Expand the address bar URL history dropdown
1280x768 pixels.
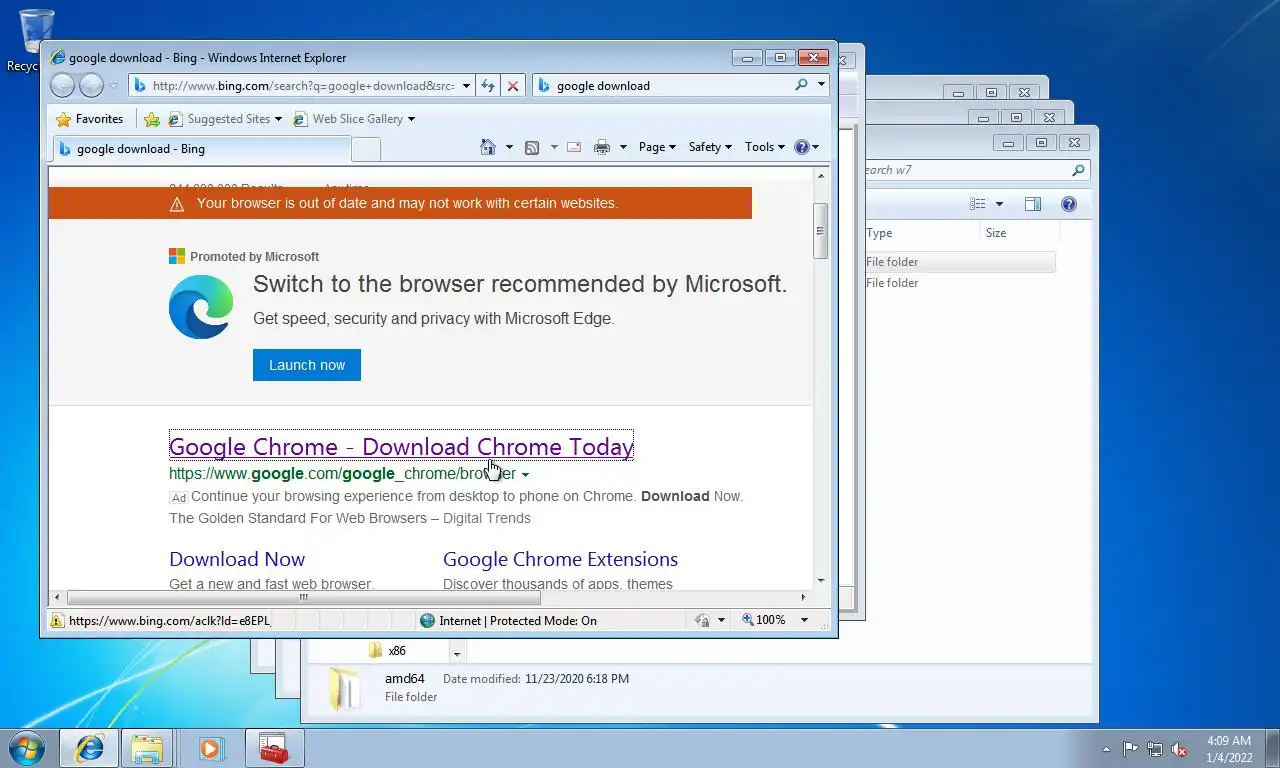pos(465,86)
